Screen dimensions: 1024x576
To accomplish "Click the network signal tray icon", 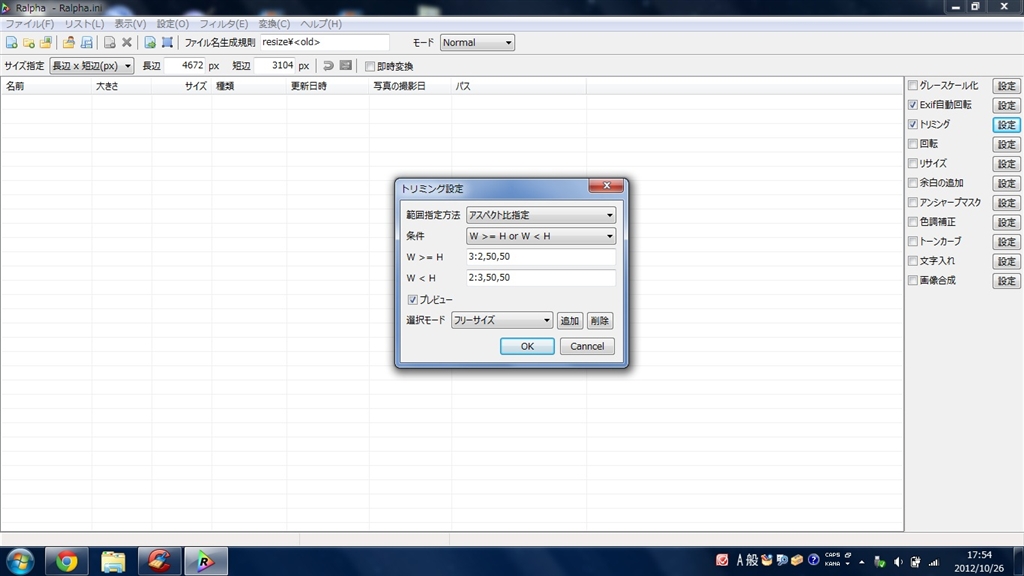I will point(934,562).
